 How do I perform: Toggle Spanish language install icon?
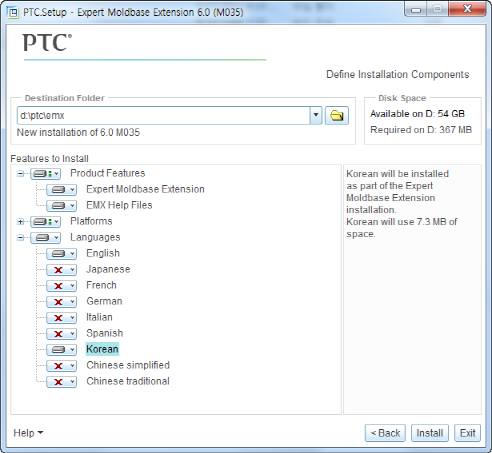point(62,333)
